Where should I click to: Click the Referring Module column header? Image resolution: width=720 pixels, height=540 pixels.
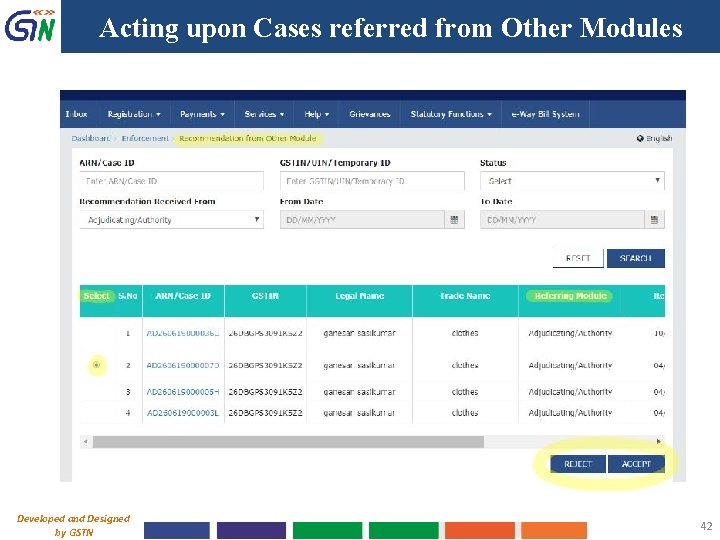pos(570,296)
